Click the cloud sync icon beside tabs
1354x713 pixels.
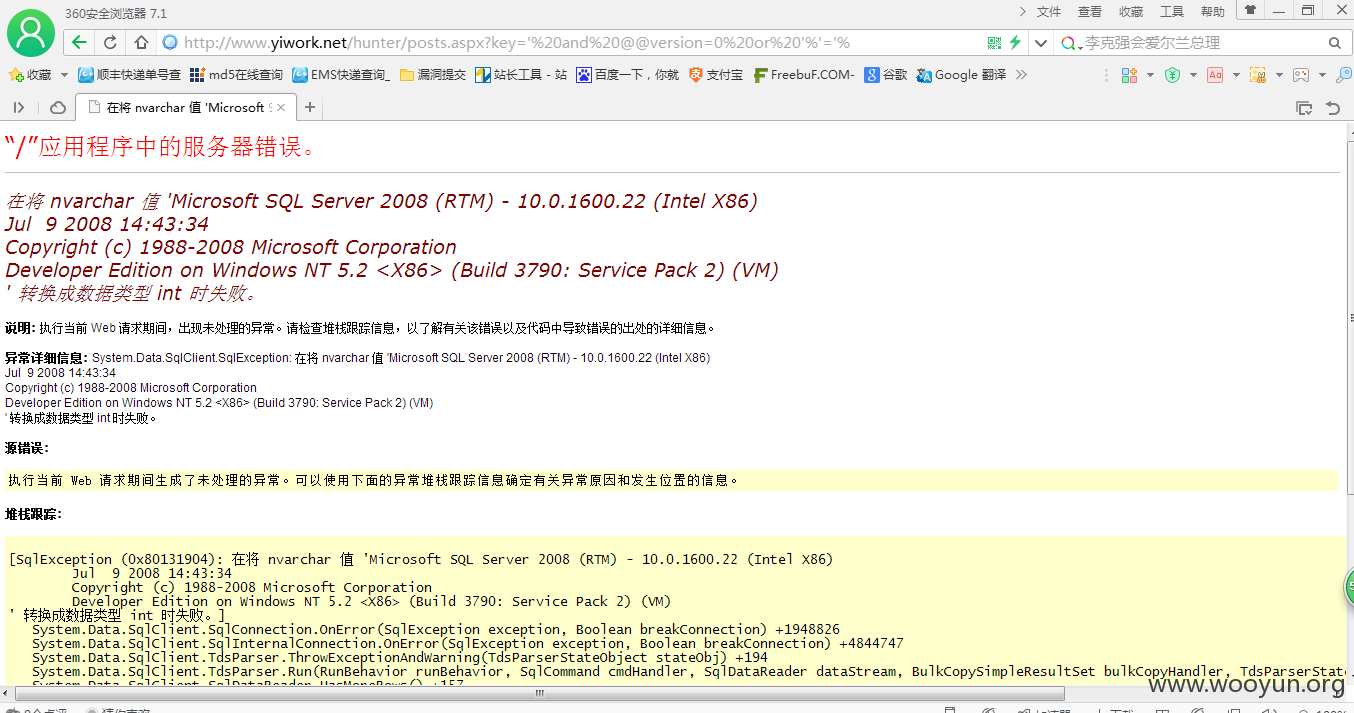click(58, 107)
